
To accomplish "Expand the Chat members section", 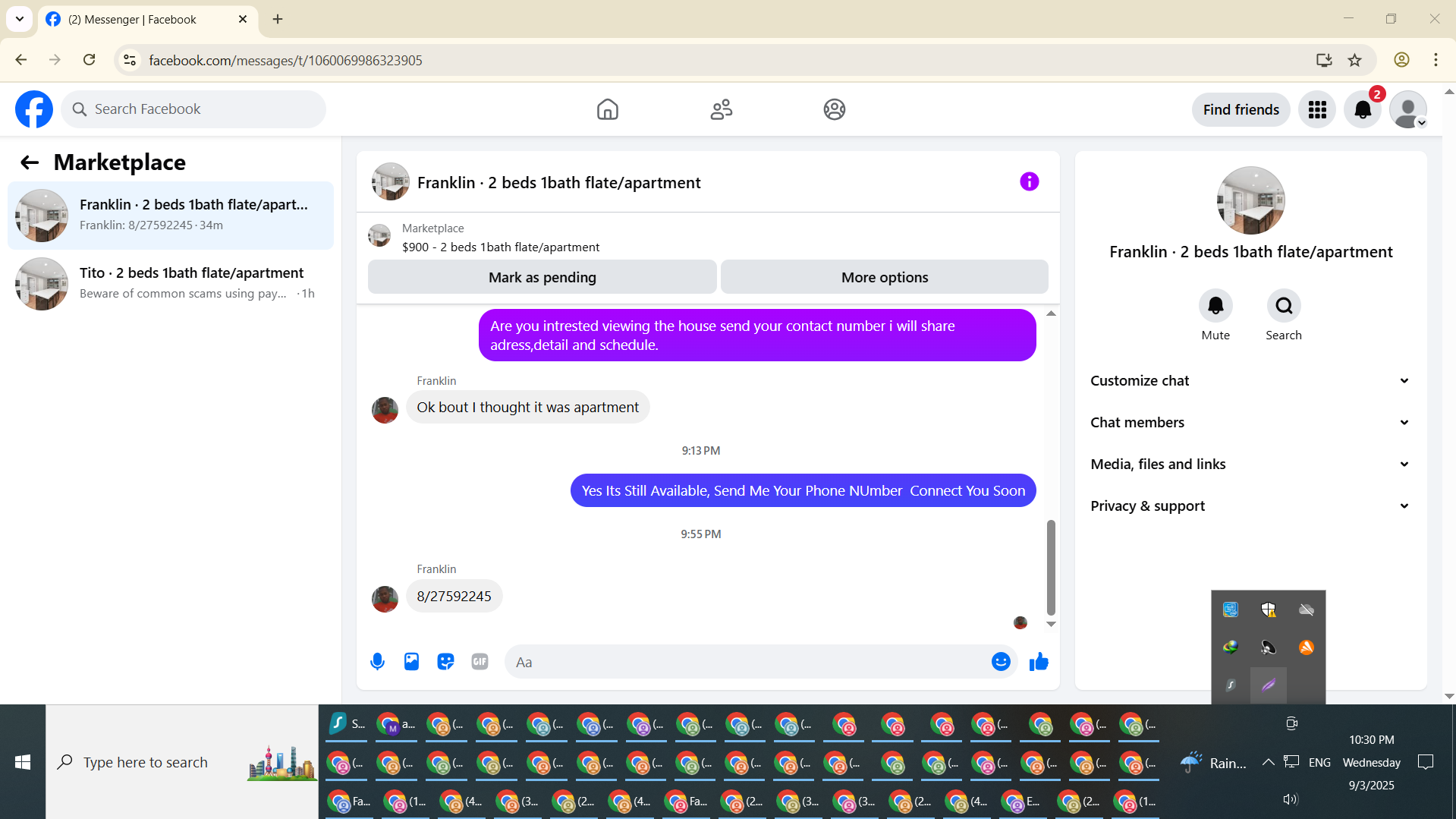I will 1250,423.
